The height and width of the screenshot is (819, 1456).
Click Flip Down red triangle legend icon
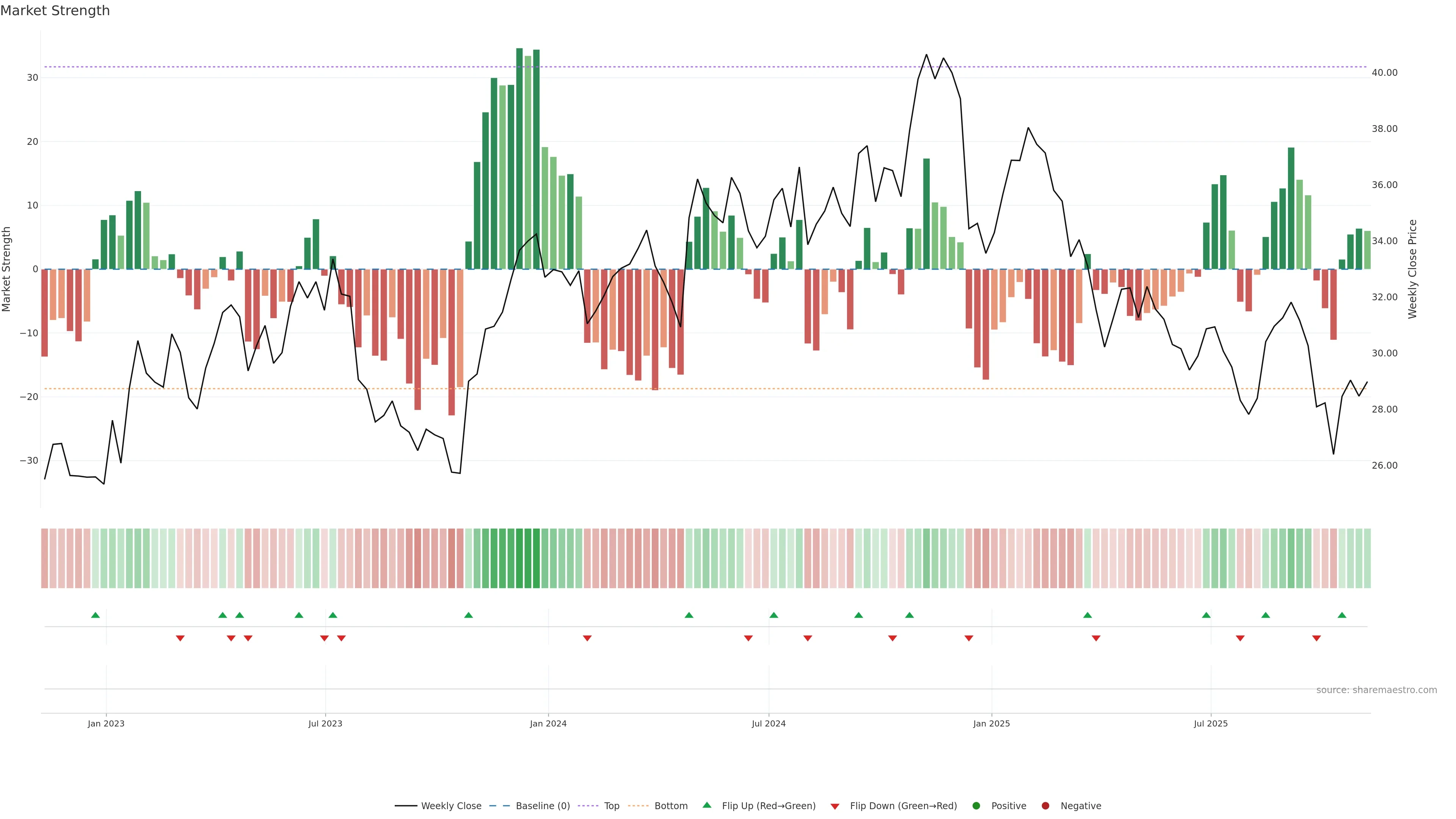[835, 806]
